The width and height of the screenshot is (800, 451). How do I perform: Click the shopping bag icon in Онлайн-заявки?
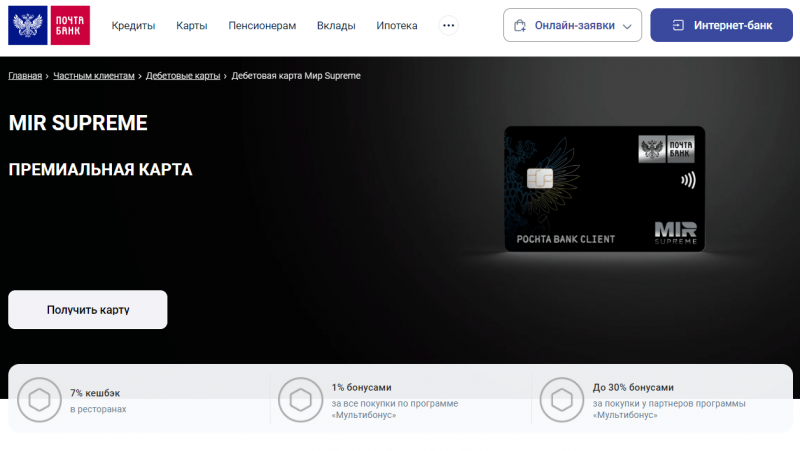coord(520,26)
